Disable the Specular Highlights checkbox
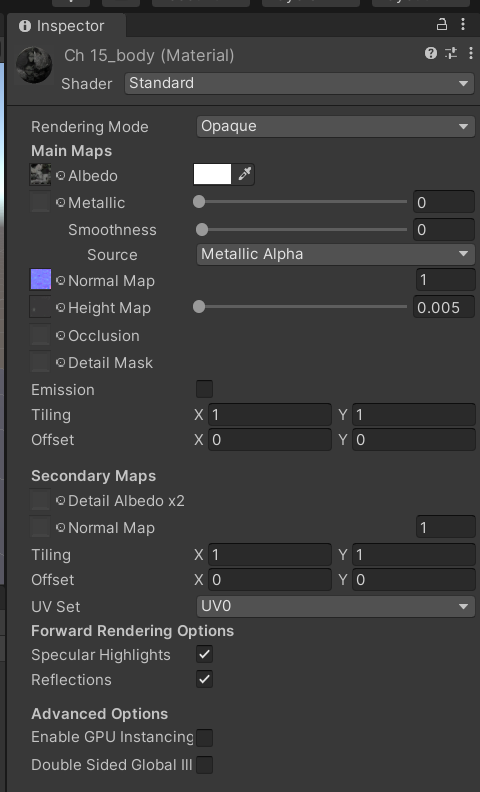Viewport: 480px width, 792px height. (x=204, y=654)
